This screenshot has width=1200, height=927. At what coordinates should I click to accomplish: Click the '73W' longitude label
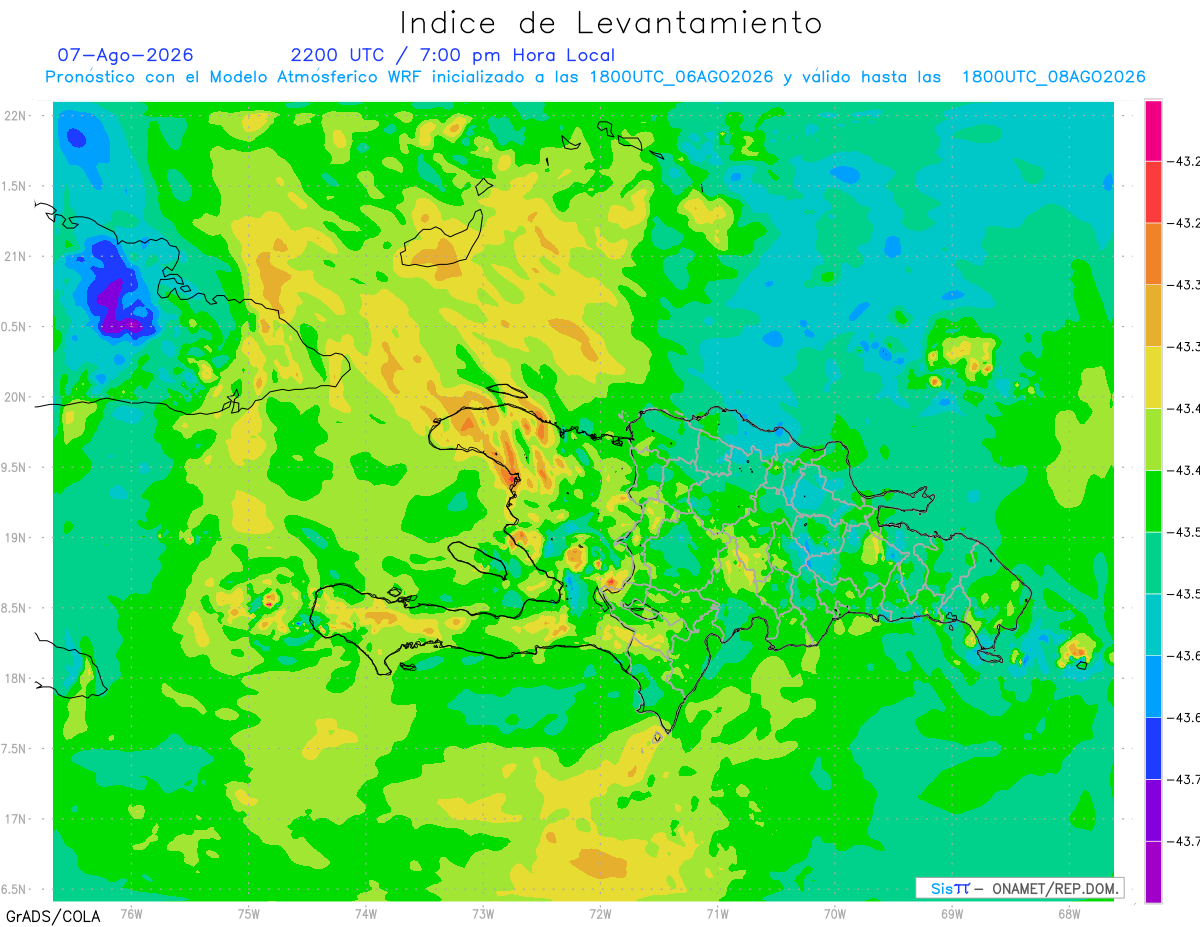[x=482, y=914]
